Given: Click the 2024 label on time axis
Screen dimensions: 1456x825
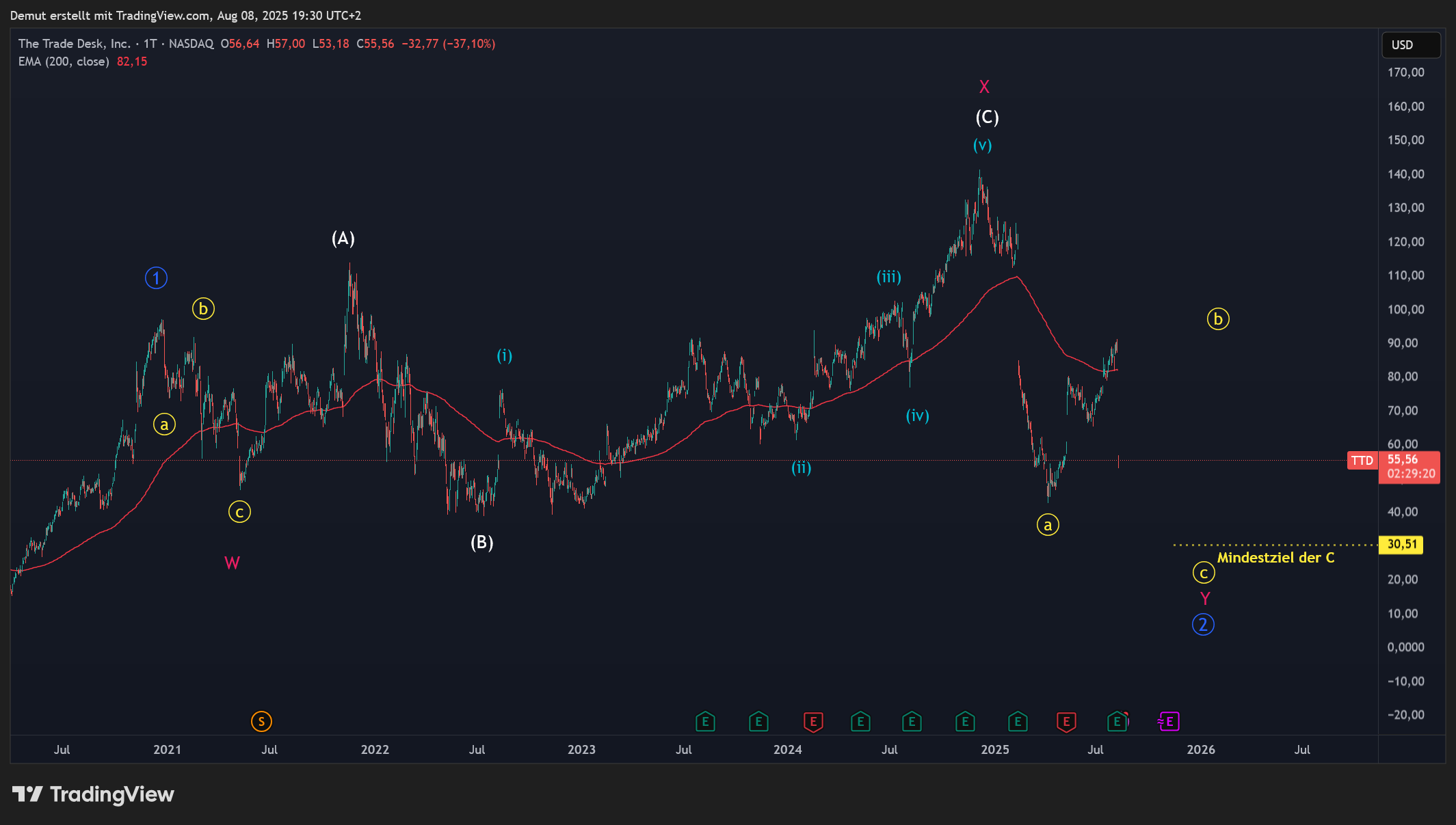Looking at the screenshot, I should click(x=787, y=750).
